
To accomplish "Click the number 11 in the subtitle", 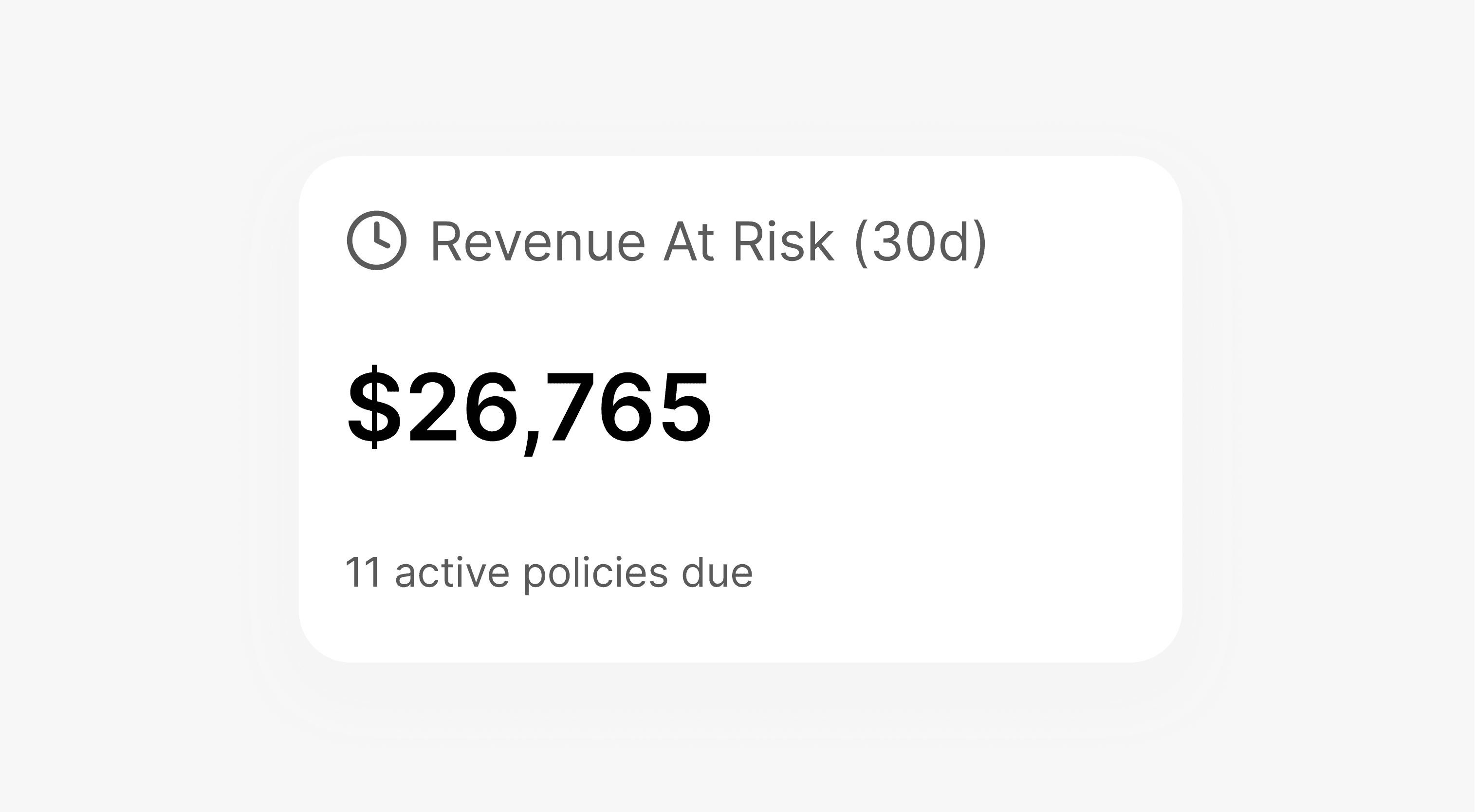I will point(363,572).
